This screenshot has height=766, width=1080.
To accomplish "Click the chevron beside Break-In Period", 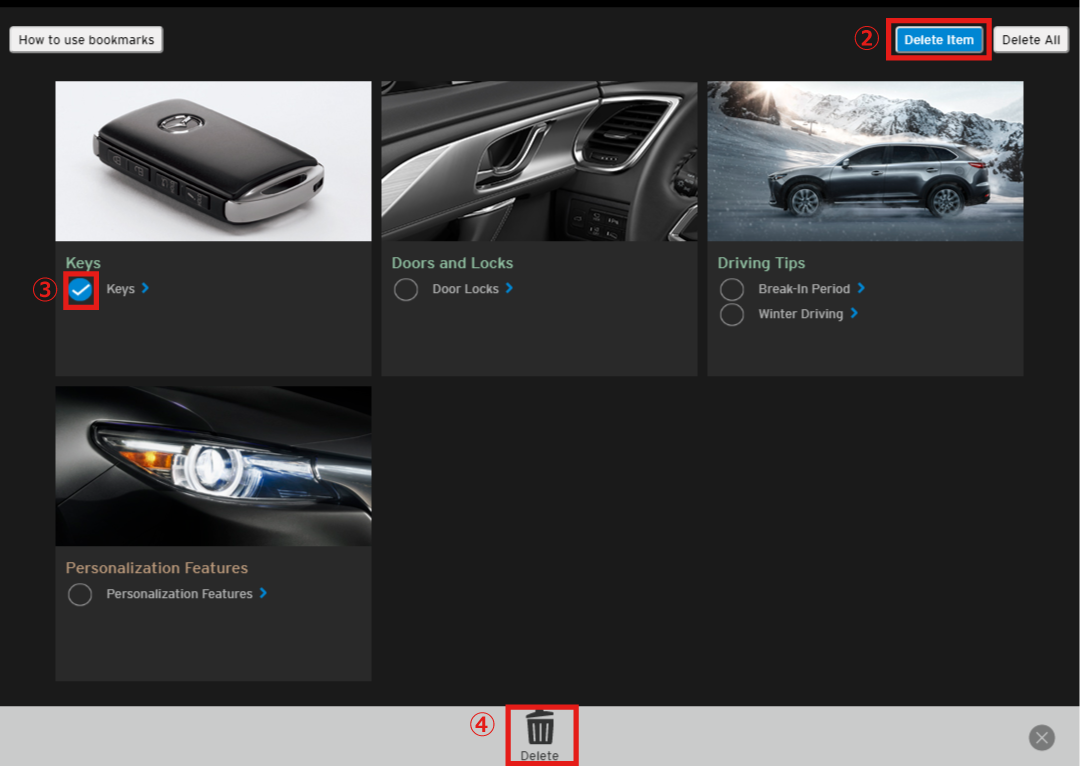I will pyautogui.click(x=861, y=288).
